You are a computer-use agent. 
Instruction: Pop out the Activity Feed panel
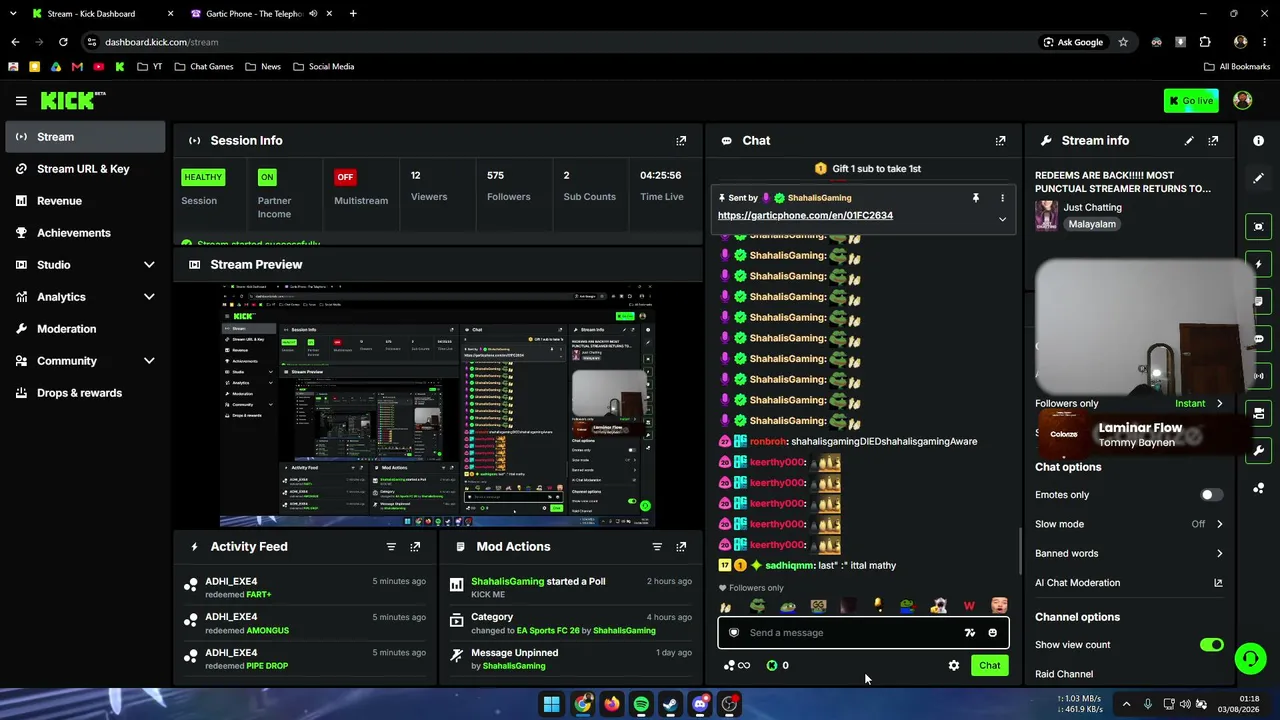415,547
